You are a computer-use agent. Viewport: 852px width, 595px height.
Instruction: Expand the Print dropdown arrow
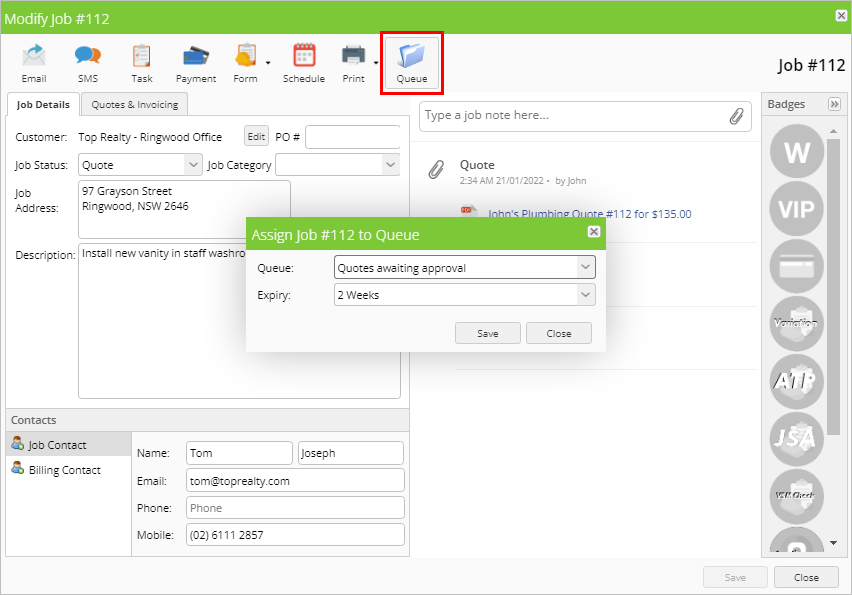pyautogui.click(x=376, y=63)
